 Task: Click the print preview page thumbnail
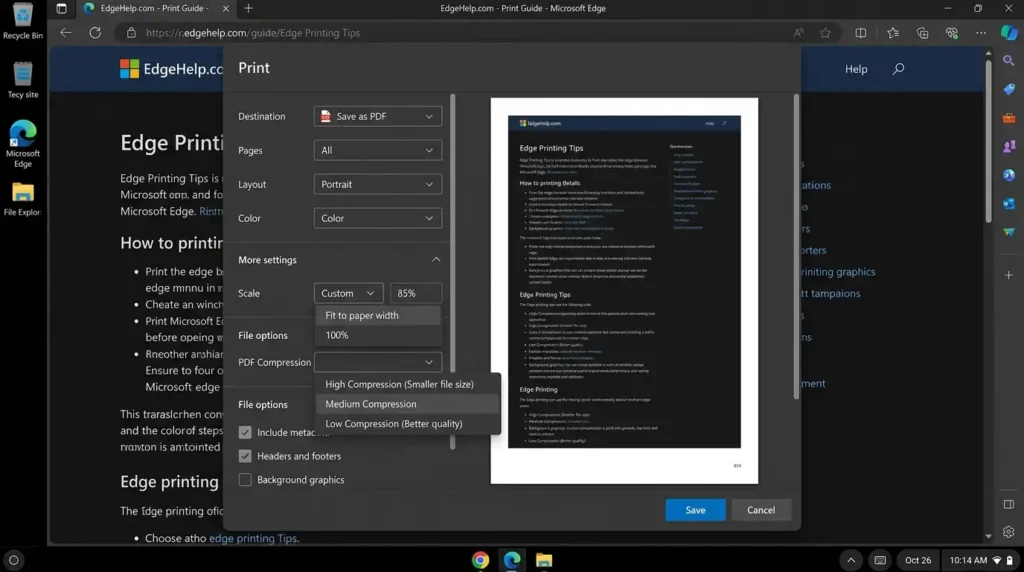[x=624, y=291]
